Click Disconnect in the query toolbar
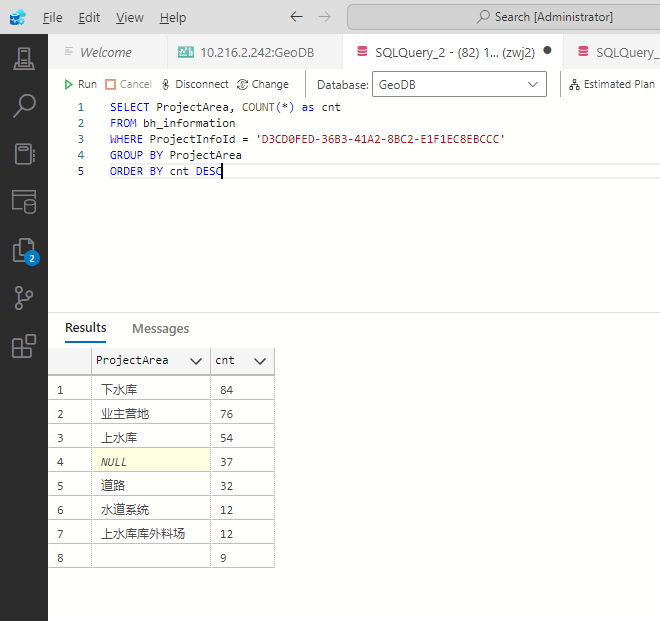 194,85
